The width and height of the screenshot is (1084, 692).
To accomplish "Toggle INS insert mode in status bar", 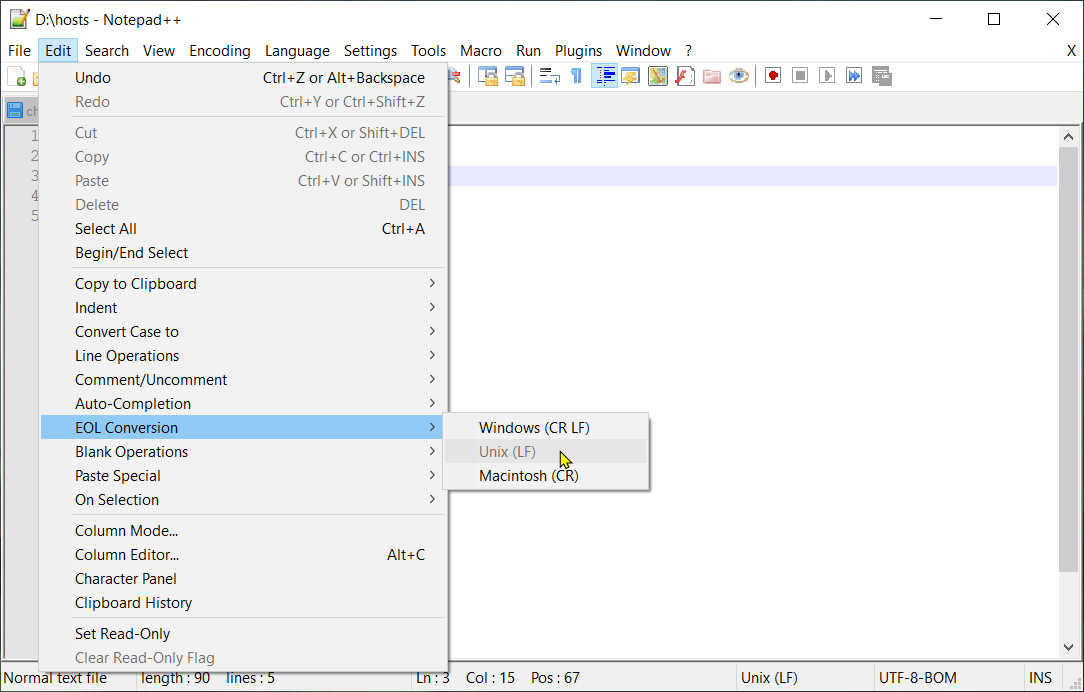I will [1040, 678].
